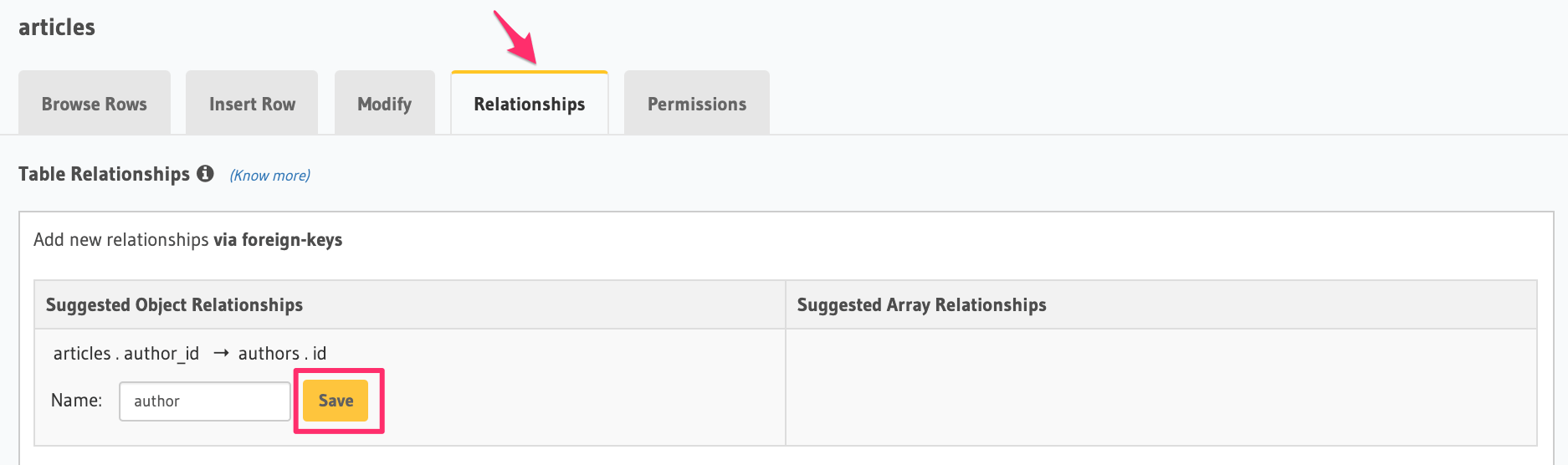Click the empty Suggested Array Relationships cell
Image resolution: width=1568 pixels, height=465 pixels.
click(x=1161, y=386)
